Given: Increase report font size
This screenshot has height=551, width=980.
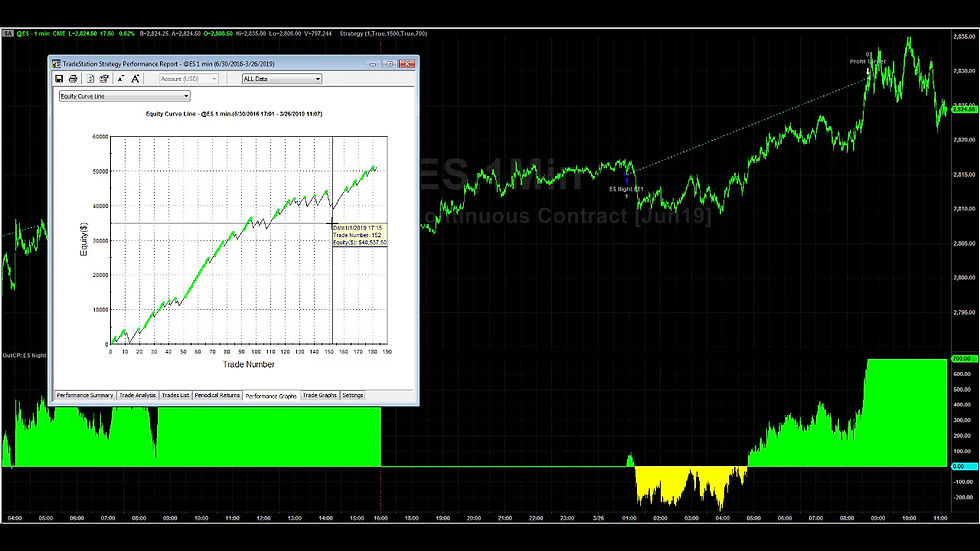Looking at the screenshot, I should 135,79.
